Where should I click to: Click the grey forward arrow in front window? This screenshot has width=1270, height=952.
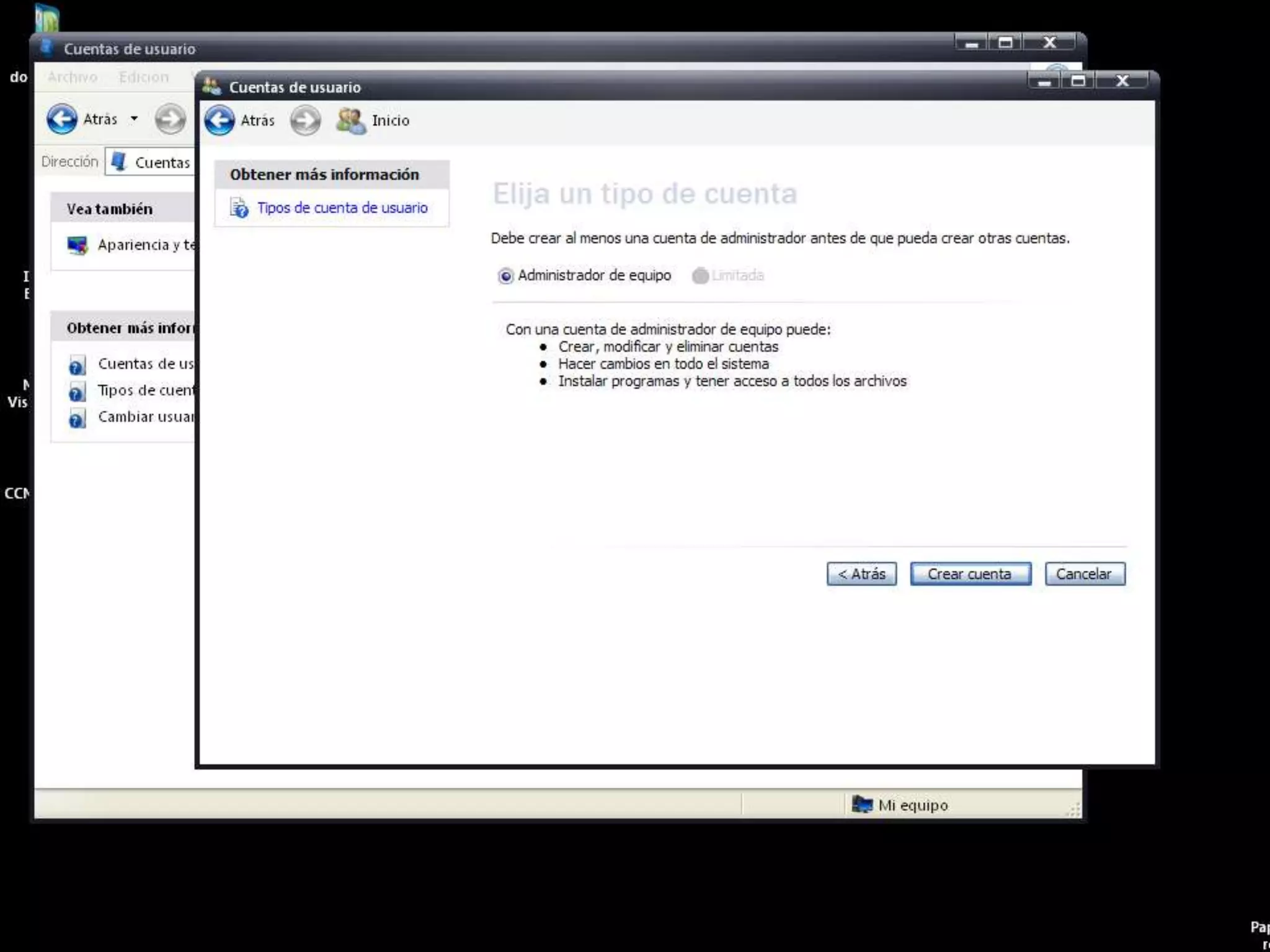pyautogui.click(x=305, y=120)
